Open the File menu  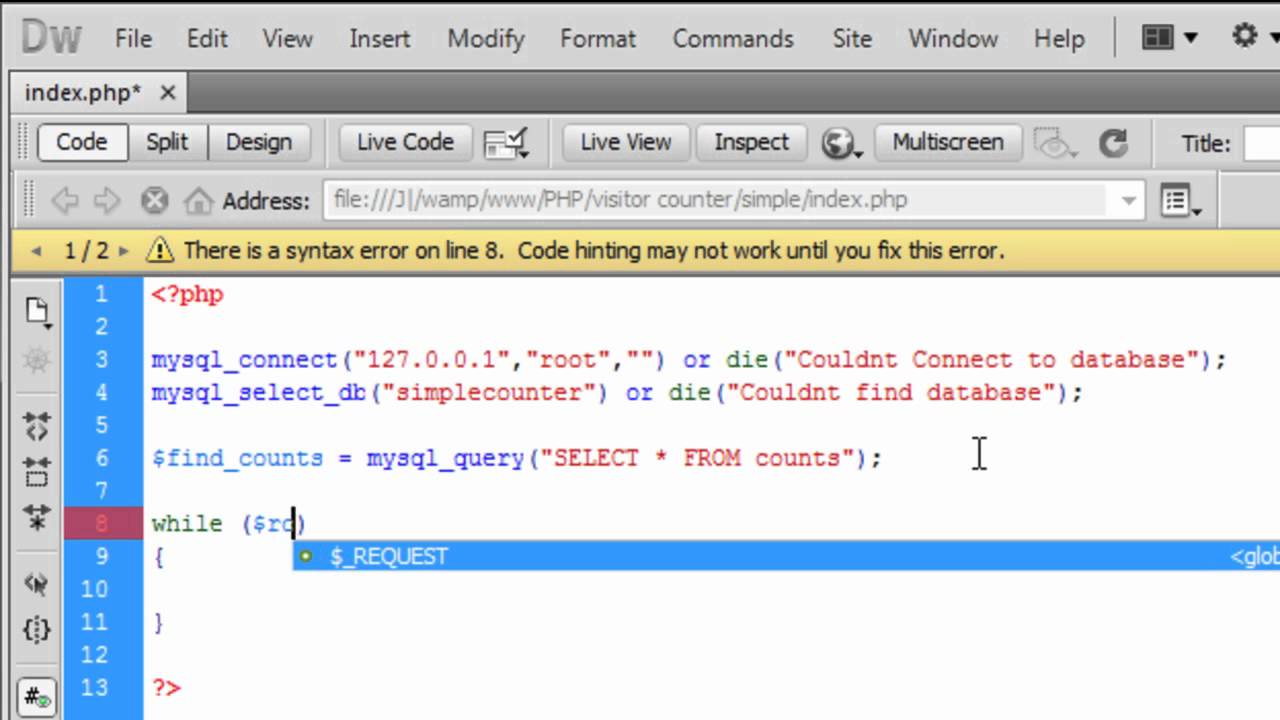pos(133,39)
